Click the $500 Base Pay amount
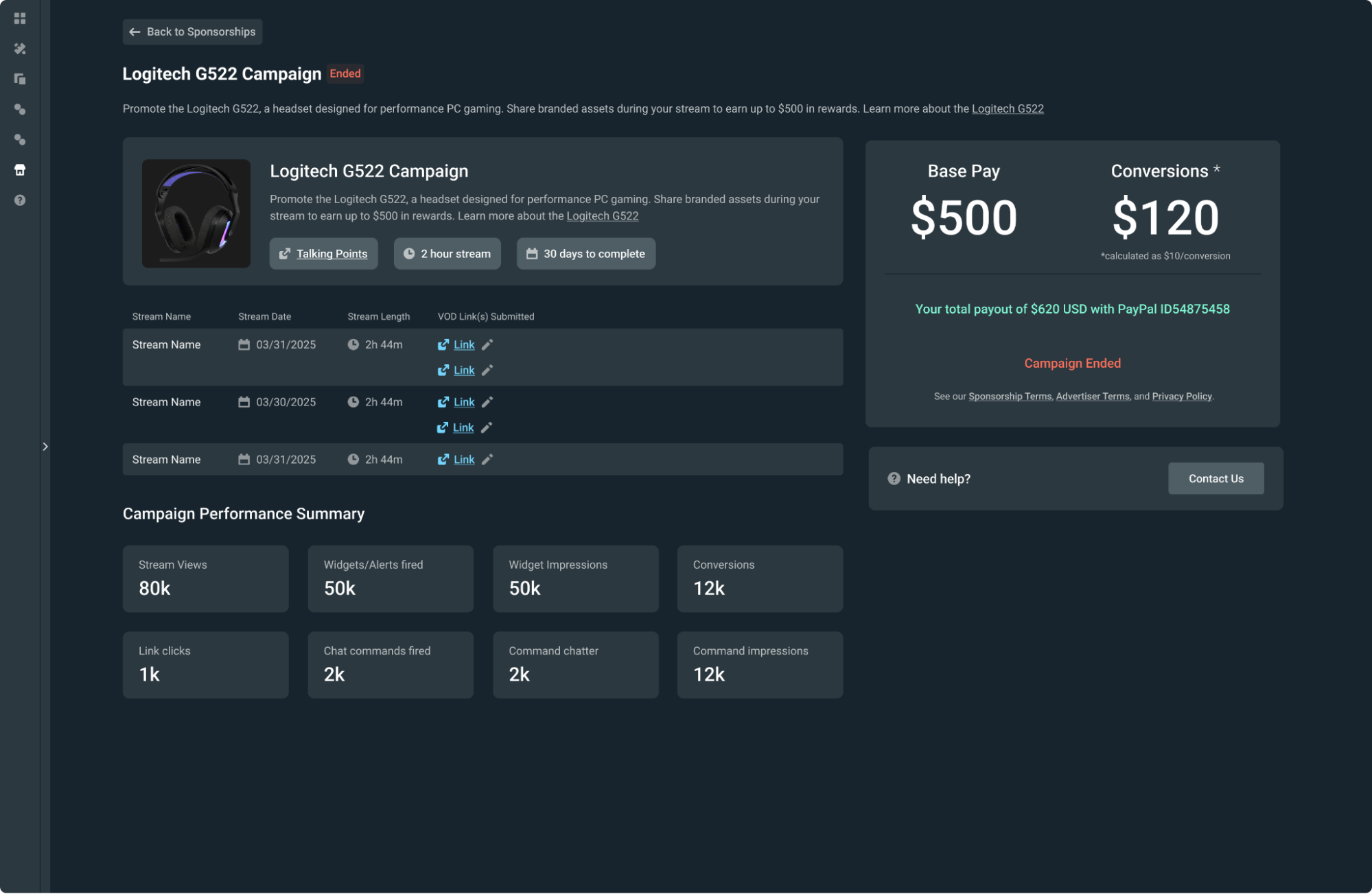Viewport: 1372px width, 894px height. [x=964, y=217]
